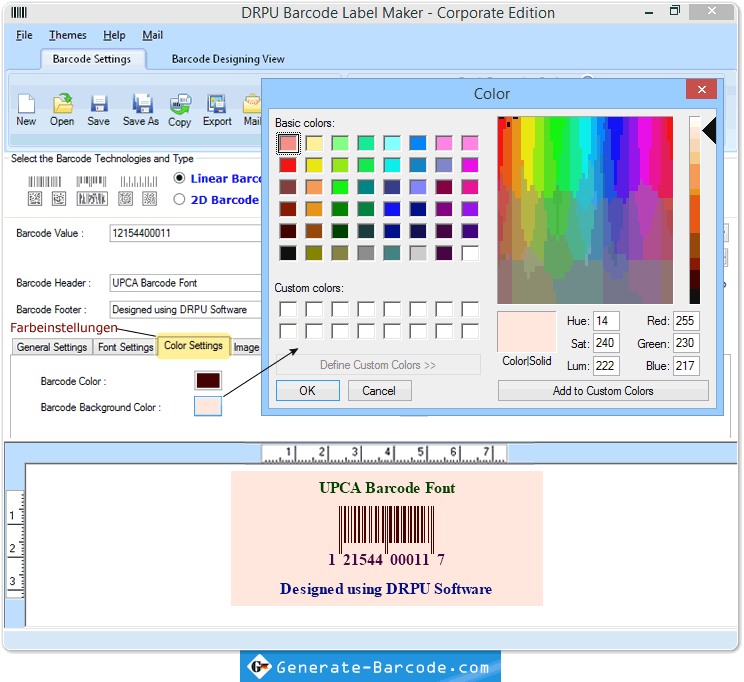Viewport: 744px width, 682px height.
Task: Click the Barcode Footer input field
Action: pos(186,309)
